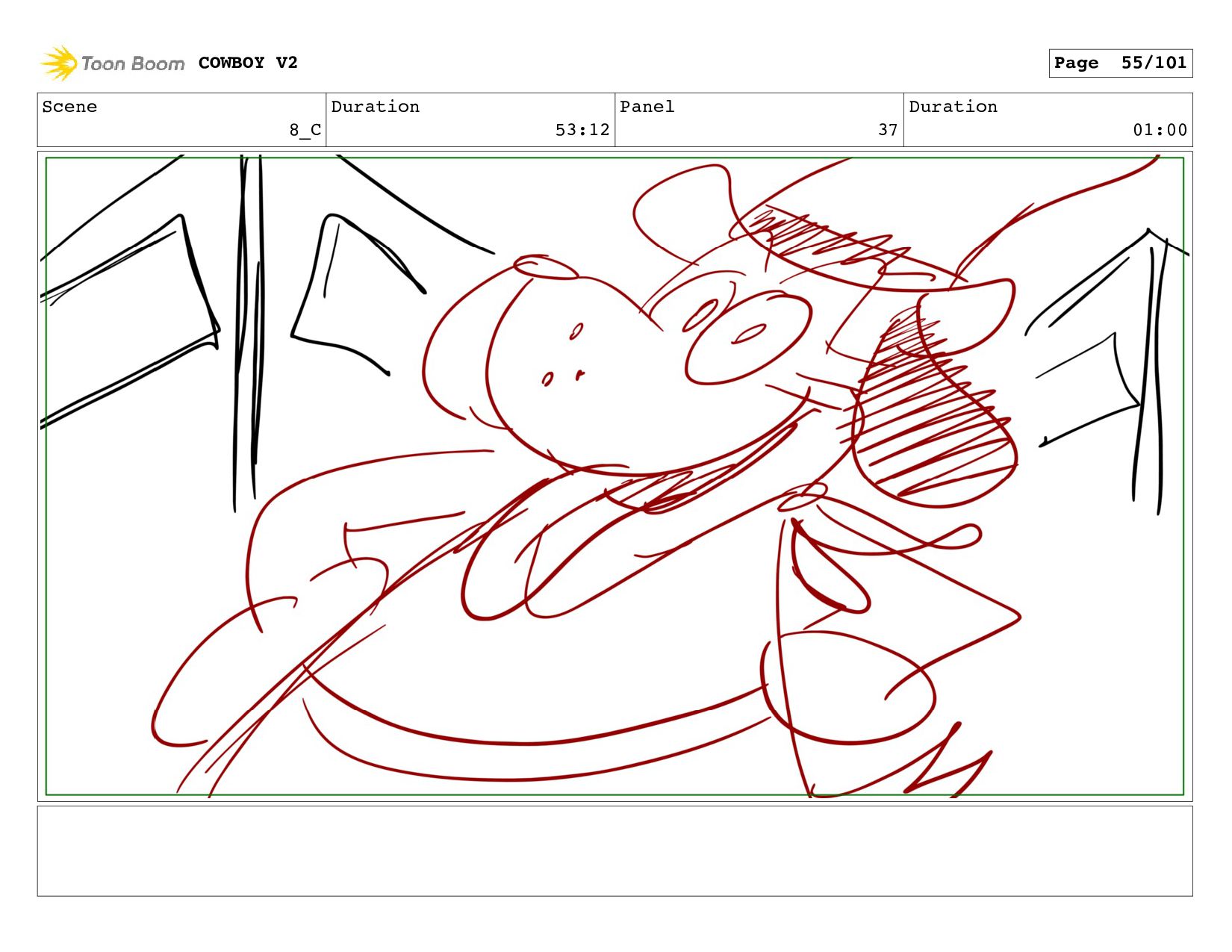Viewport: 1232px width, 952px height.
Task: Click the "Page 55/101" page indicator
Action: click(1120, 63)
